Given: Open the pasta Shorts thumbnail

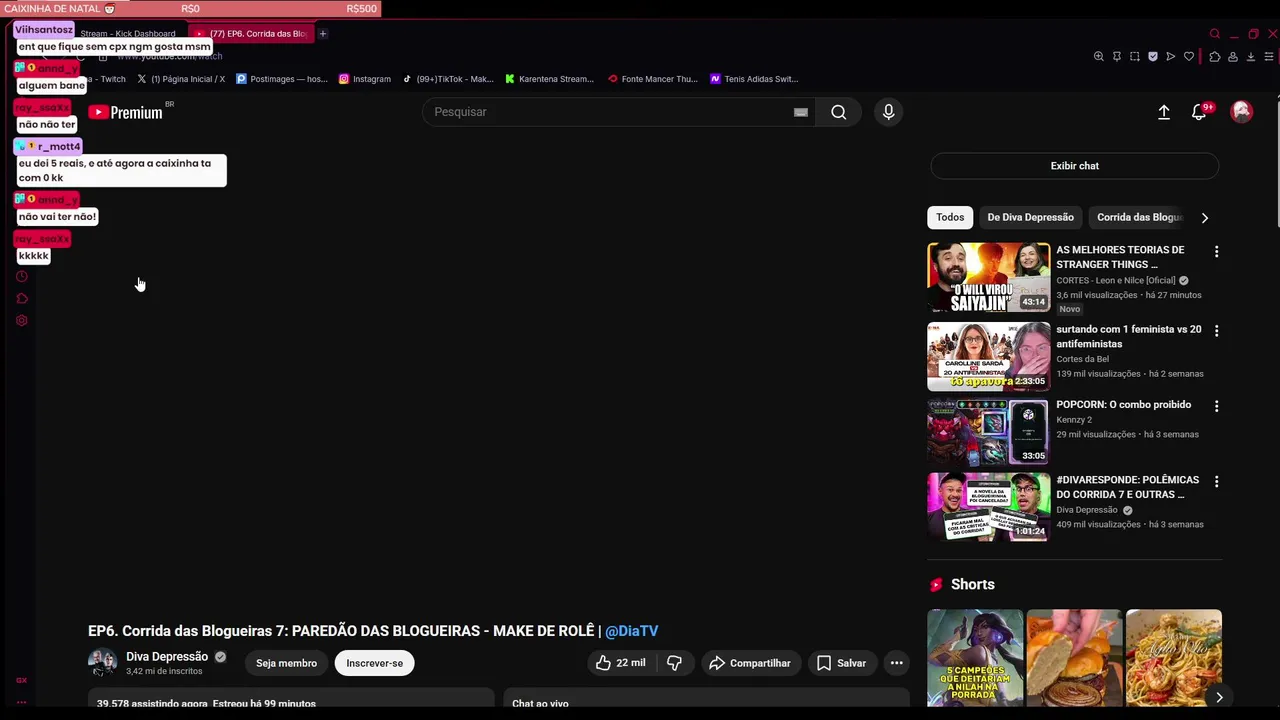Looking at the screenshot, I should [1174, 658].
